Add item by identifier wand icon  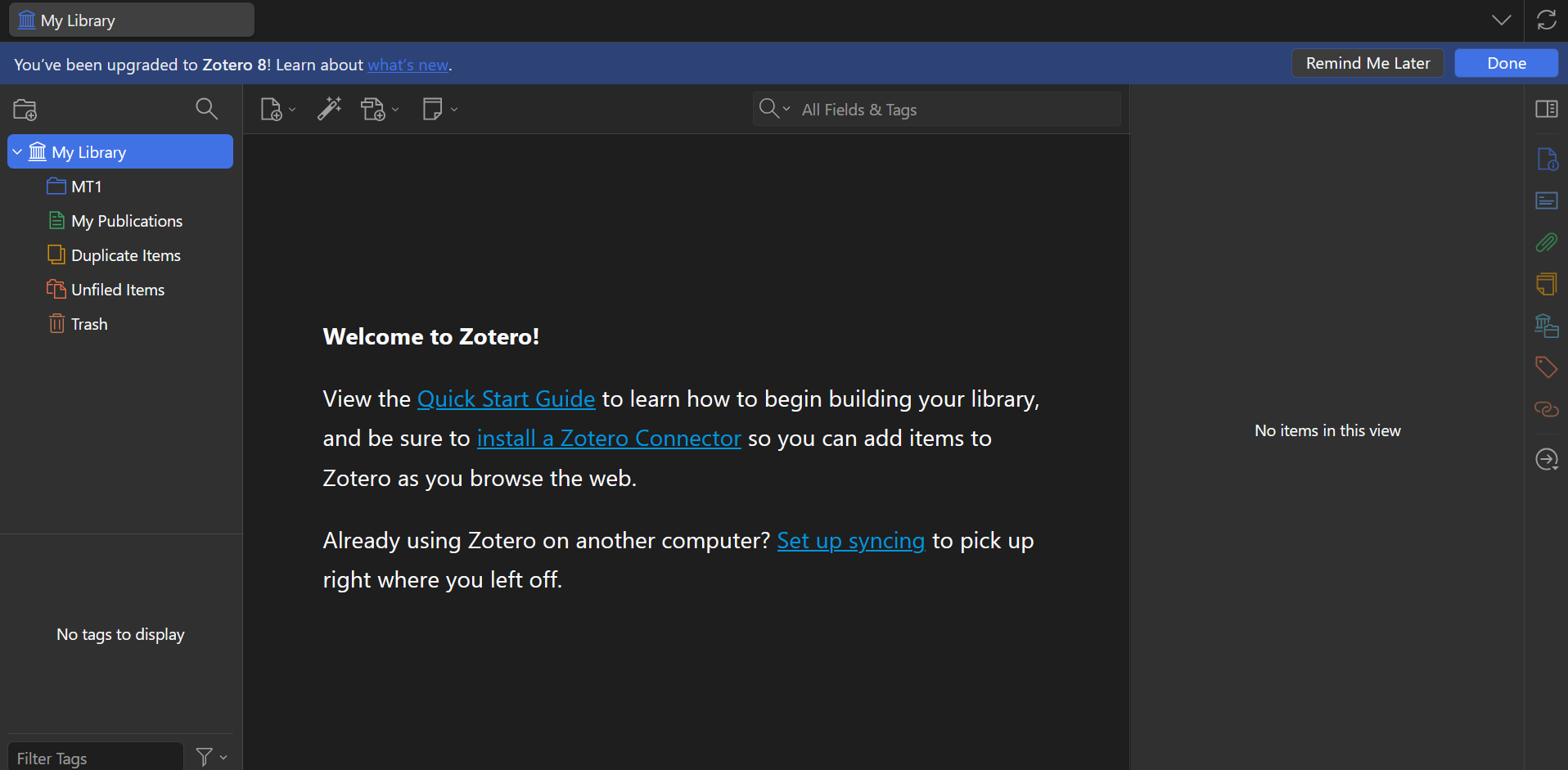329,109
